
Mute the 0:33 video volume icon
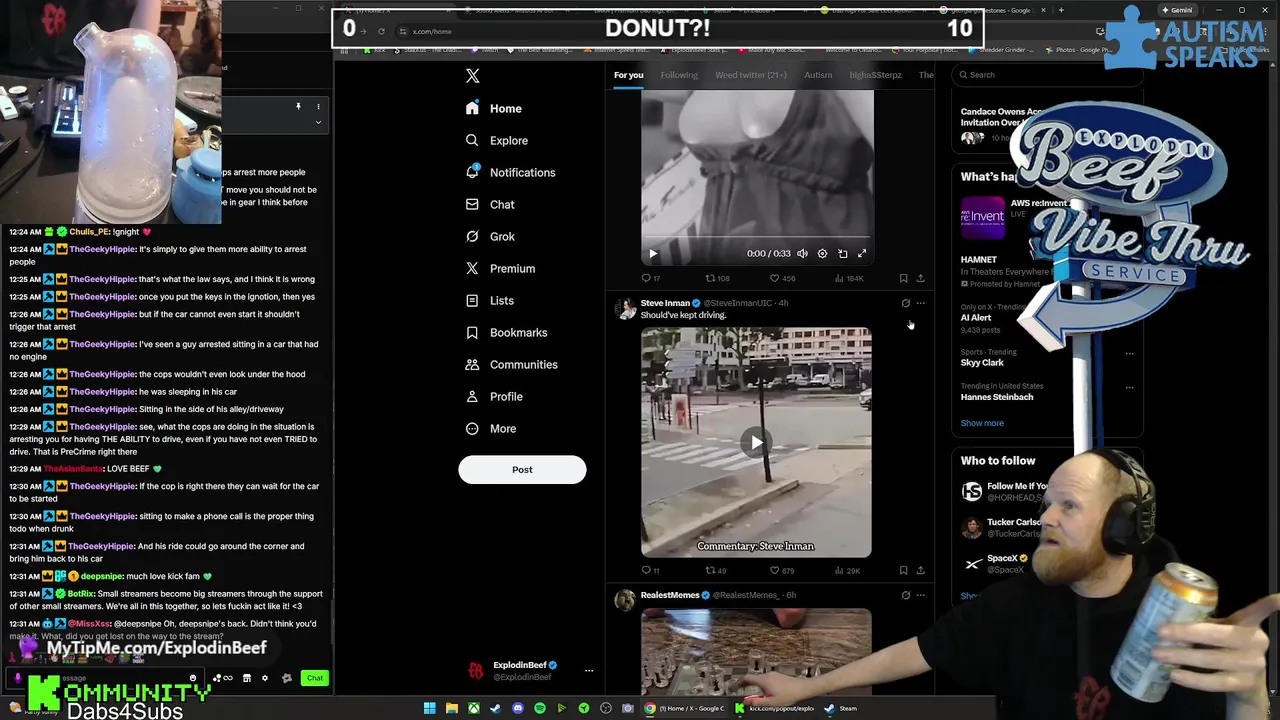point(802,254)
